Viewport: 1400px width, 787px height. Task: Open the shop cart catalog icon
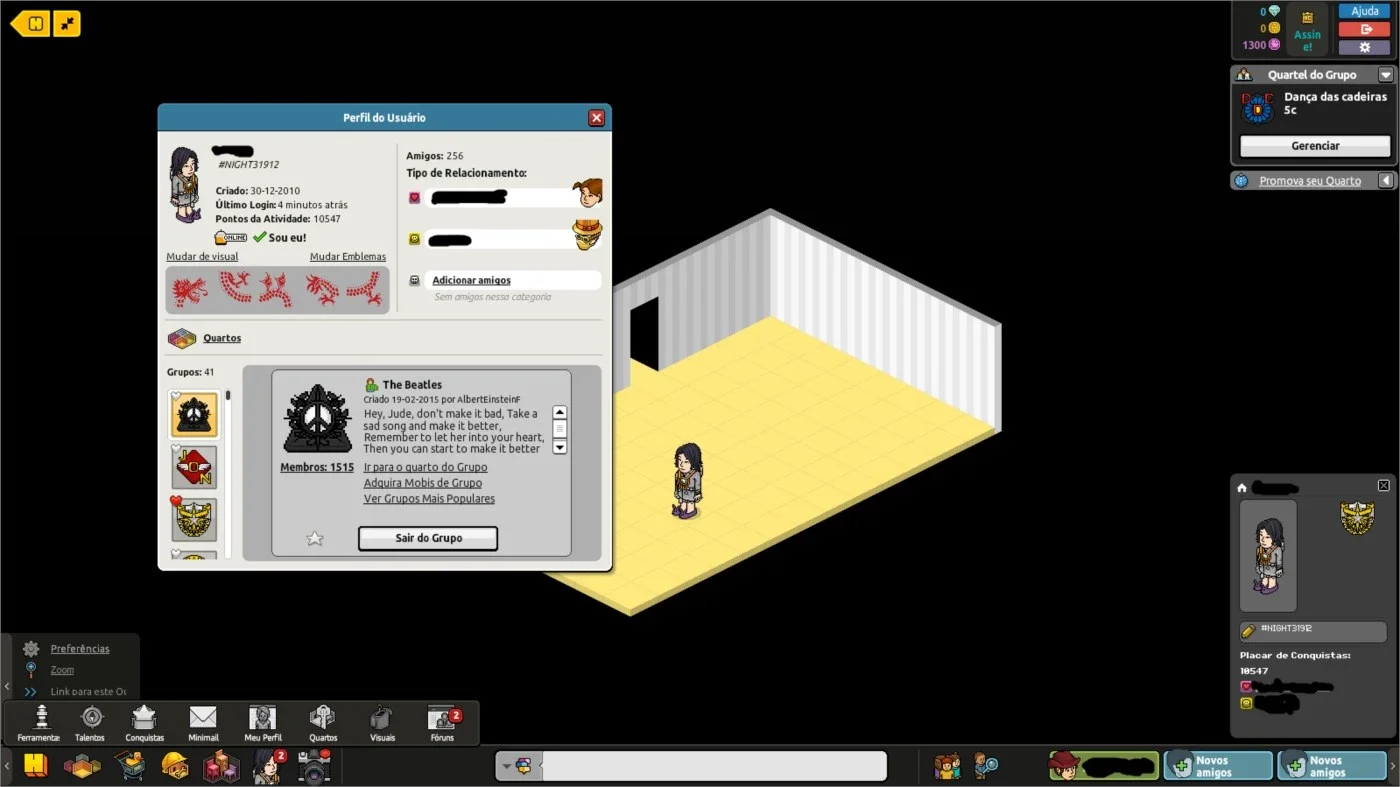coord(130,766)
